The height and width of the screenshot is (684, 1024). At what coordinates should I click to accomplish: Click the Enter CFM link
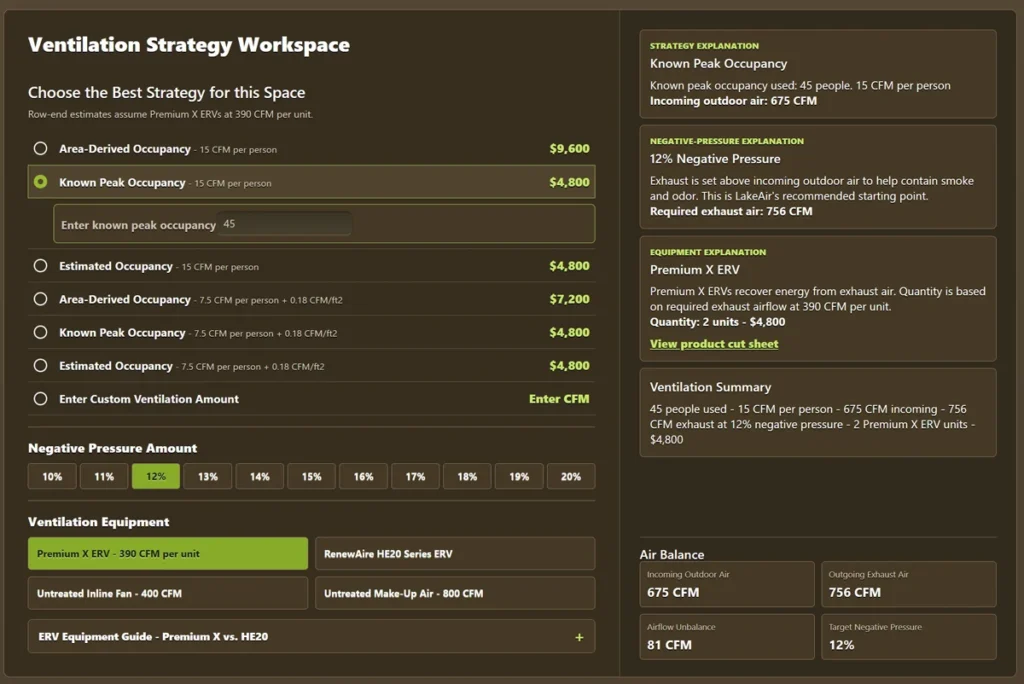558,399
